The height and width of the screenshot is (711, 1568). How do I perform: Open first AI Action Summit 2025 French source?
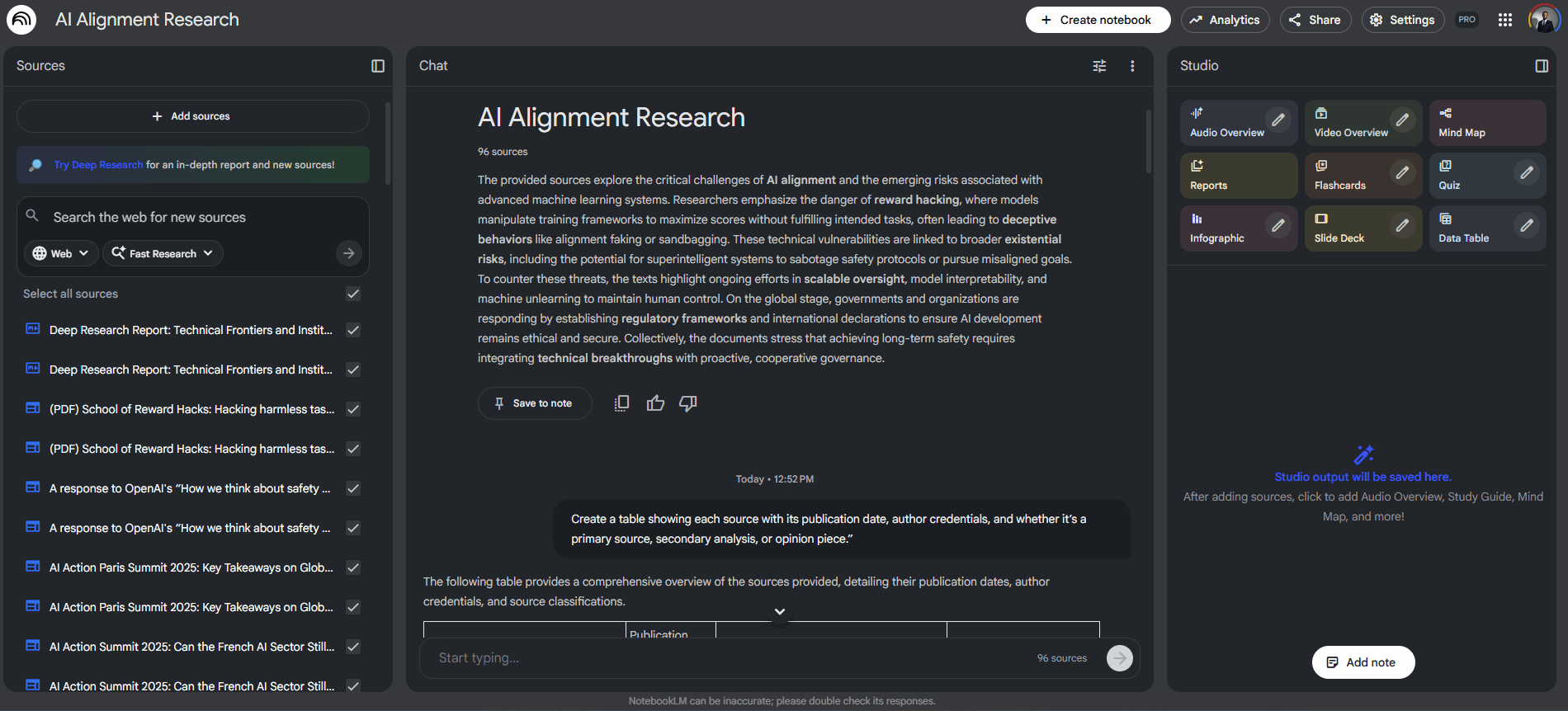pos(191,647)
